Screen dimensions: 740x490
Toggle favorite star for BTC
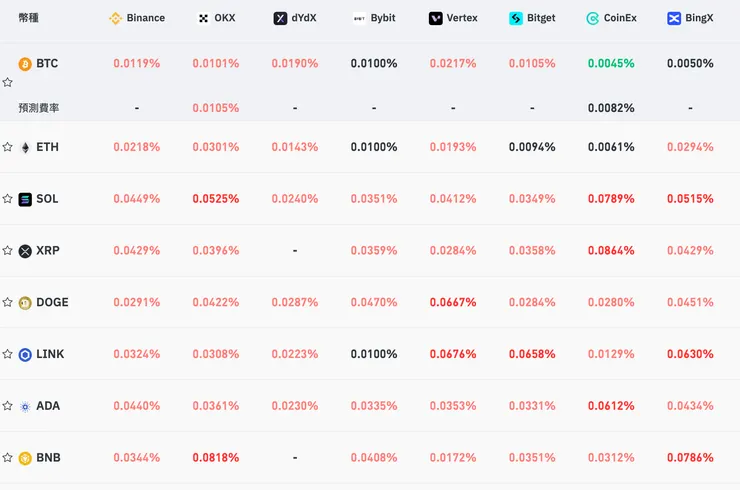8,82
